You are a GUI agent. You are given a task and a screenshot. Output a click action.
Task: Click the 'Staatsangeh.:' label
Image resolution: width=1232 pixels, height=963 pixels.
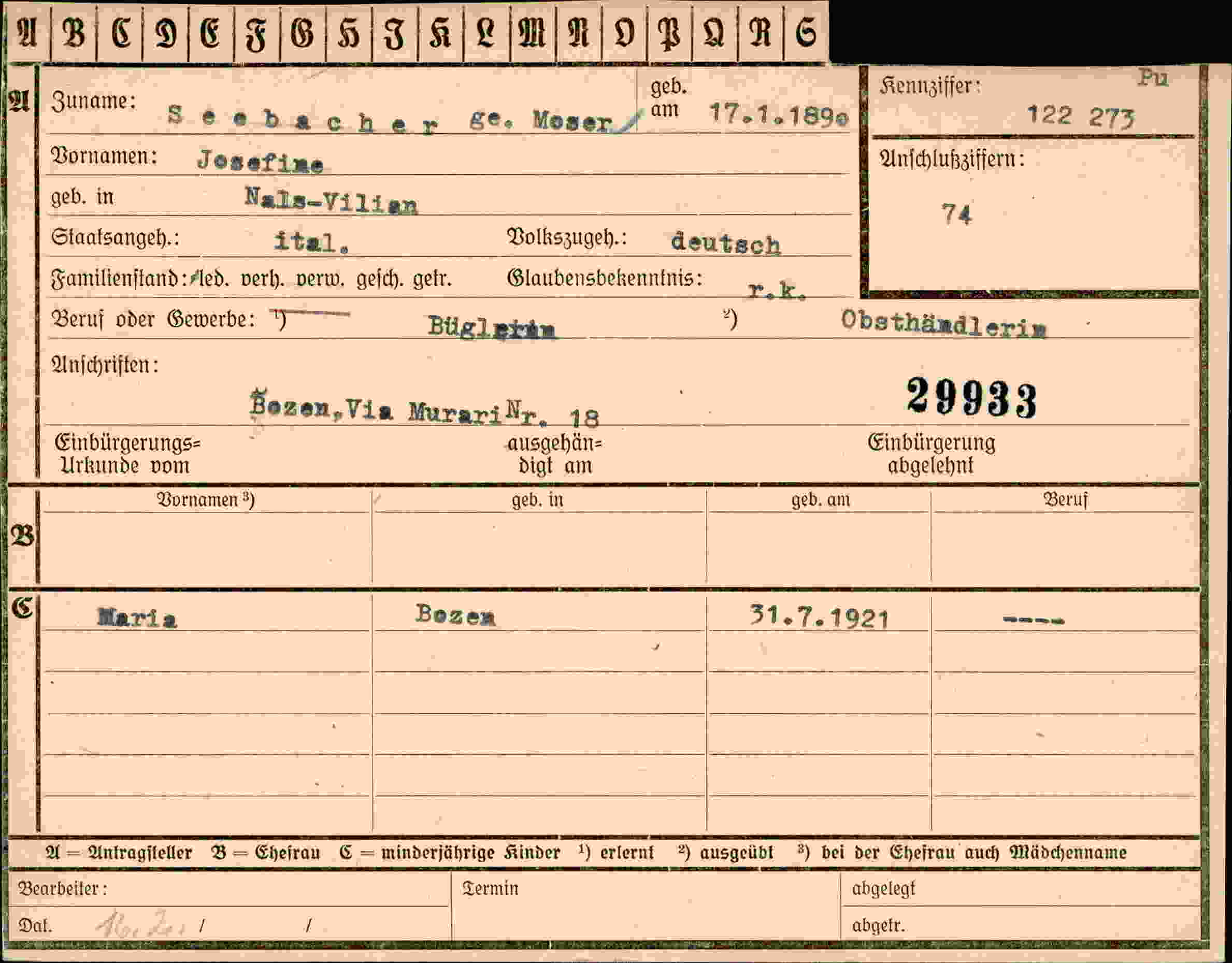click(x=116, y=237)
